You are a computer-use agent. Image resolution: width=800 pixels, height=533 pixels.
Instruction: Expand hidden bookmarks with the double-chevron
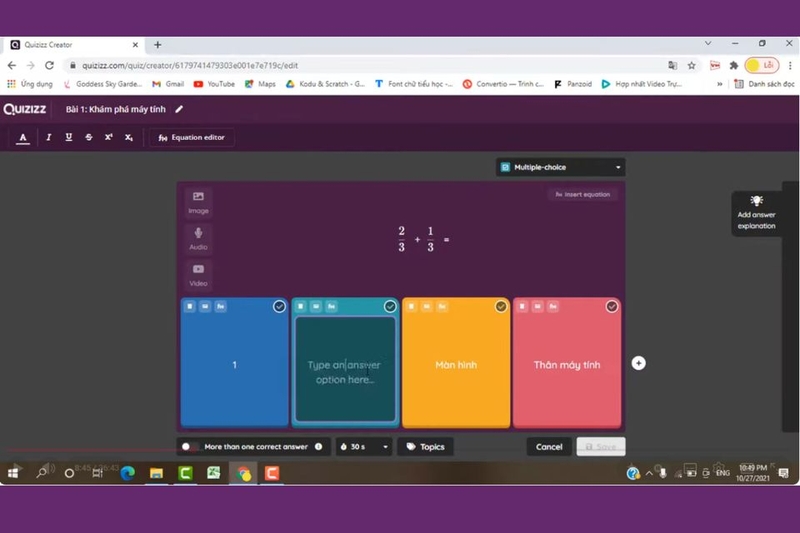coord(719,84)
